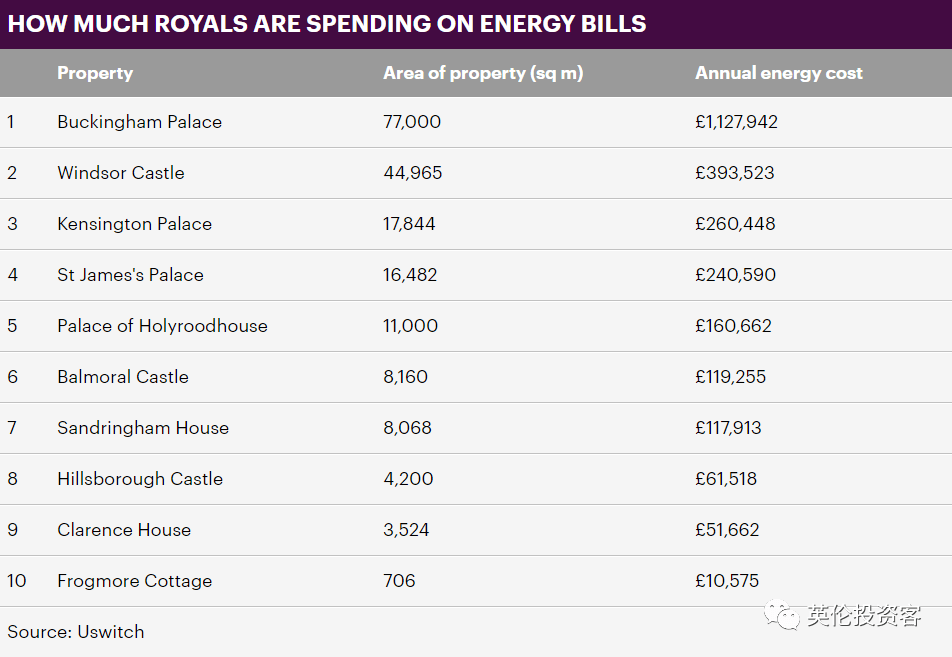The width and height of the screenshot is (952, 657).
Task: Click Balmoral Castle property name
Action: point(123,377)
